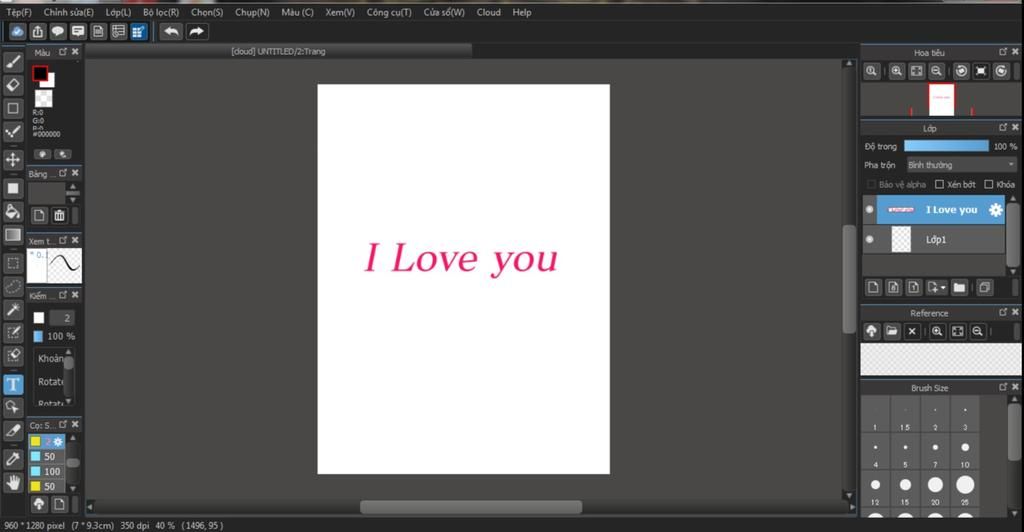This screenshot has width=1024, height=532.
Task: Undock the Hoa tiêu navigator panel
Action: [1003, 52]
